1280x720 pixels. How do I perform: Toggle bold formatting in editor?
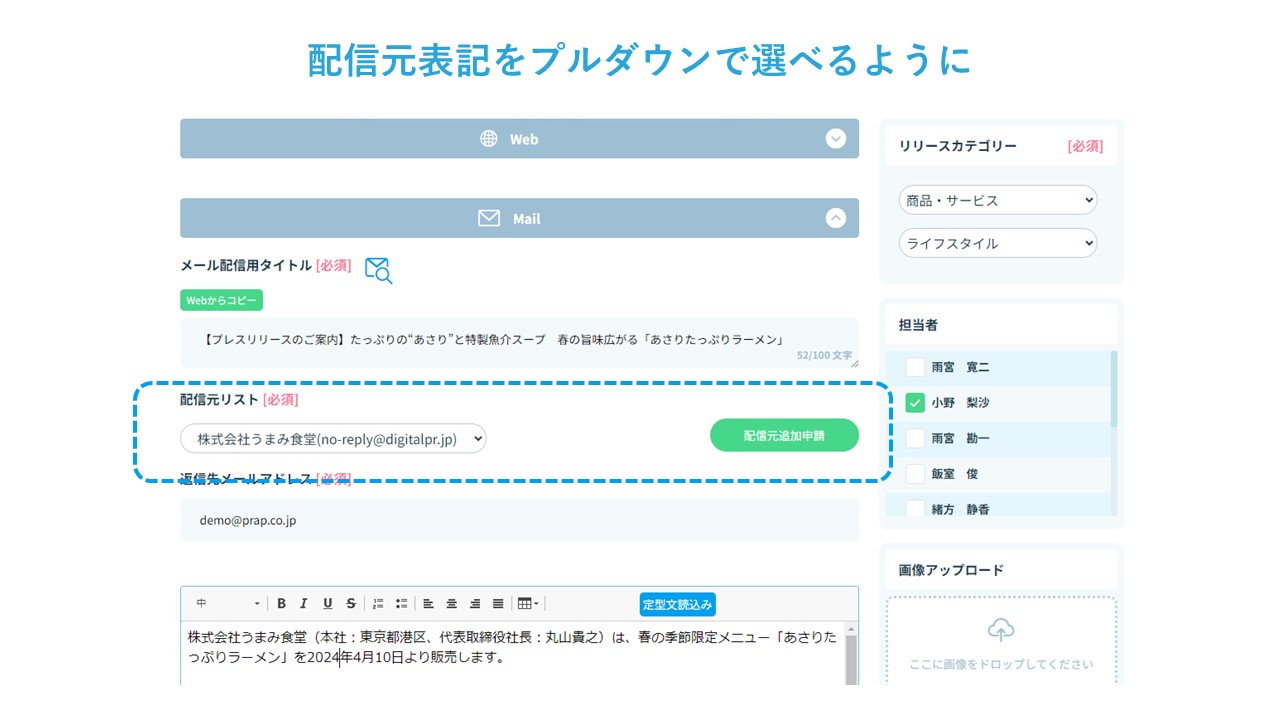click(x=282, y=604)
